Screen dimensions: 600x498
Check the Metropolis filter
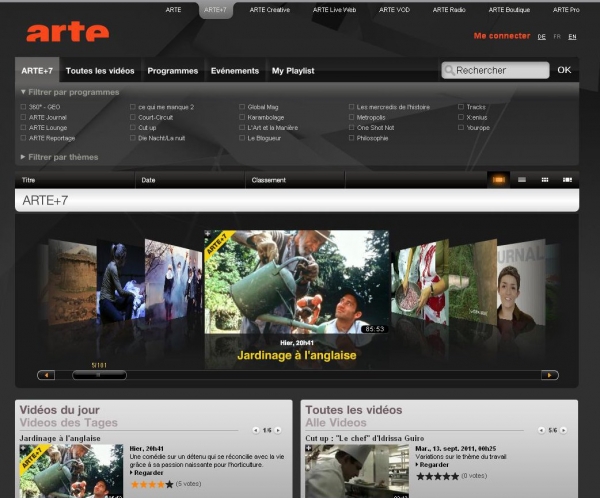[x=351, y=117]
